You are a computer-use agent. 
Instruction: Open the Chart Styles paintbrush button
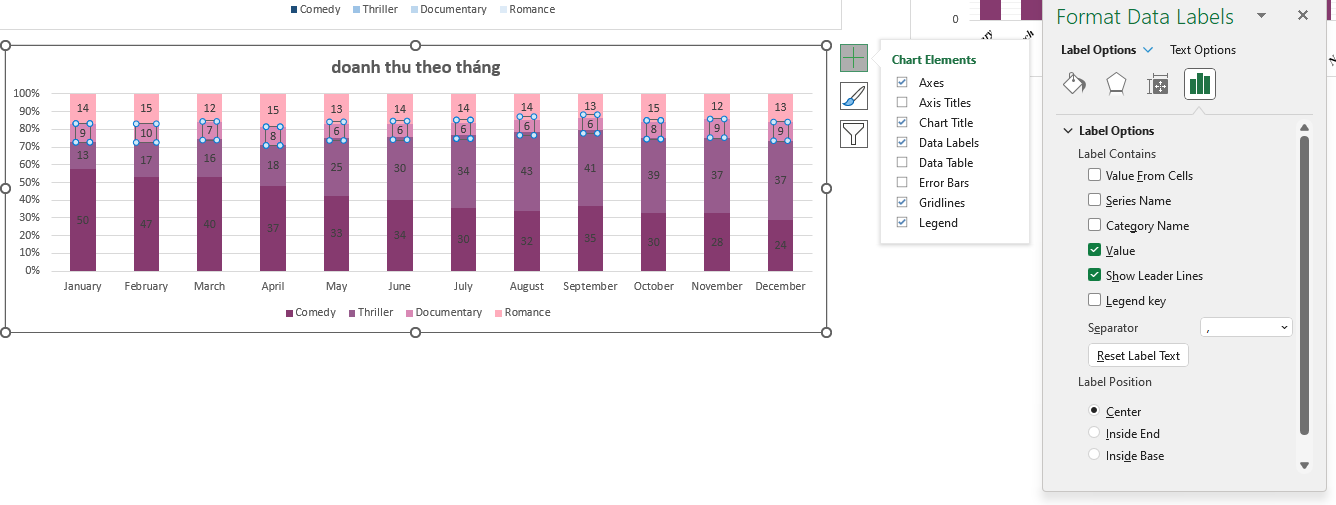(x=854, y=96)
